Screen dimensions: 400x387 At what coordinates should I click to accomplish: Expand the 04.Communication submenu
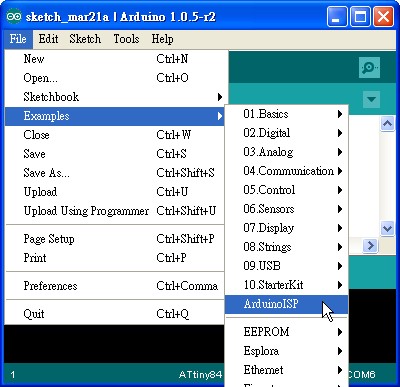click(287, 171)
